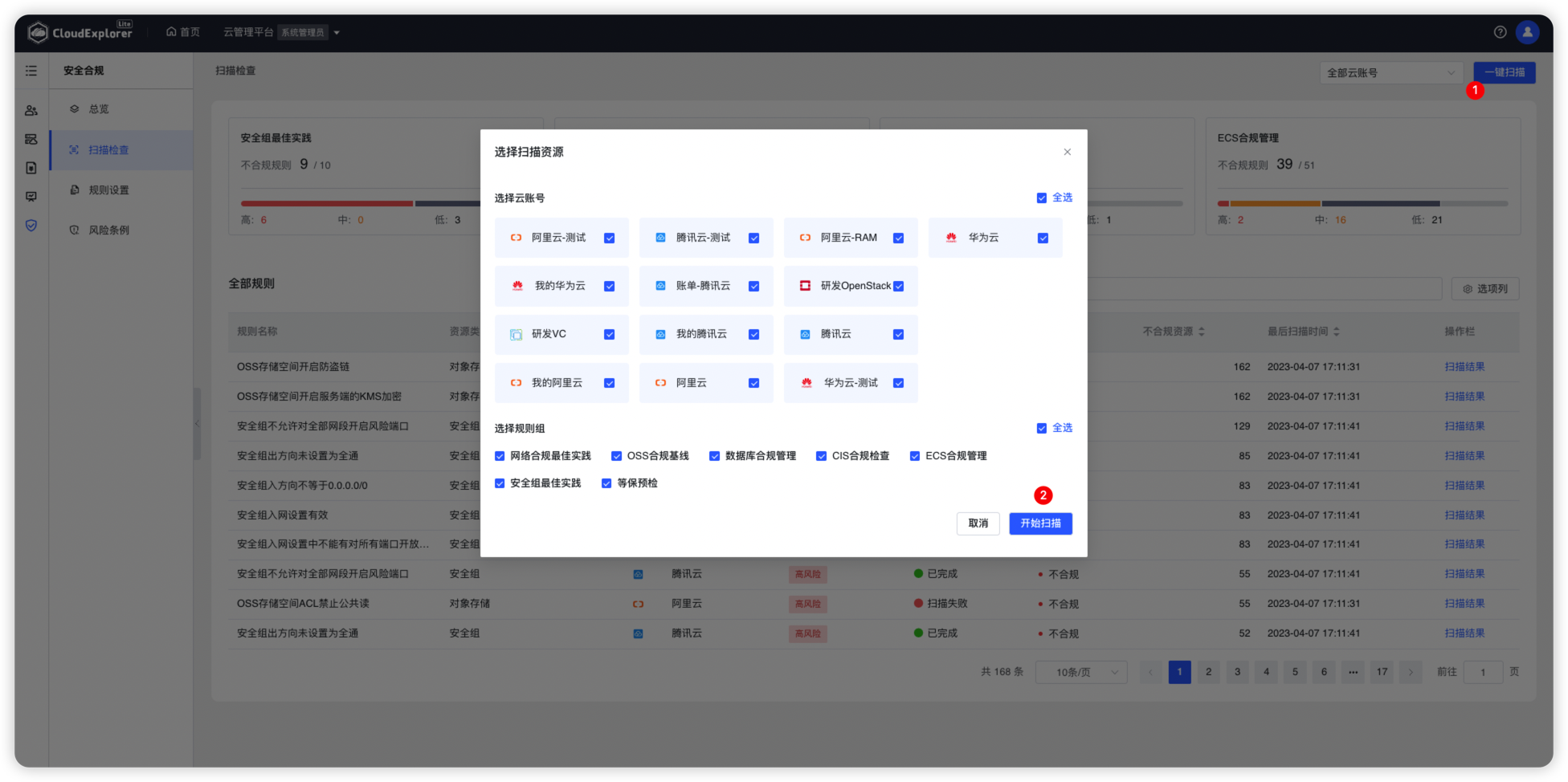Disable the CIS合规检查 rule group checkbox
Image resolution: width=1568 pixels, height=782 pixels.
click(x=820, y=455)
